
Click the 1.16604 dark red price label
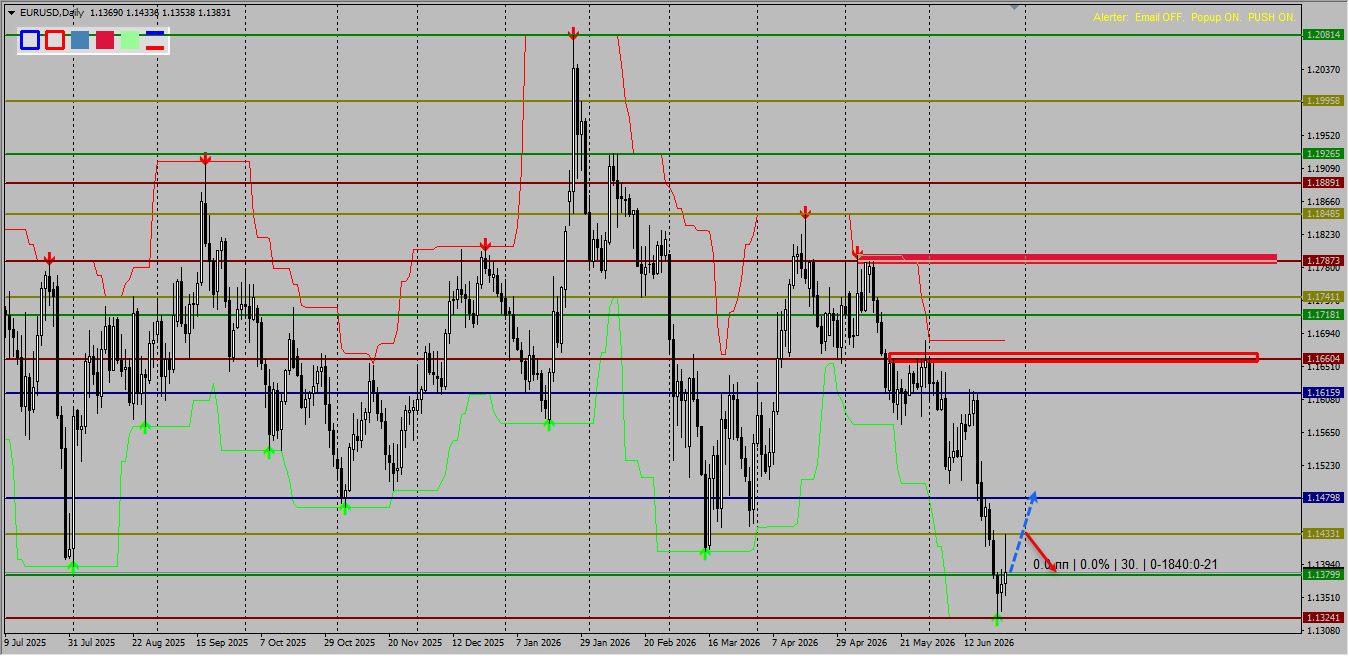coord(1324,359)
